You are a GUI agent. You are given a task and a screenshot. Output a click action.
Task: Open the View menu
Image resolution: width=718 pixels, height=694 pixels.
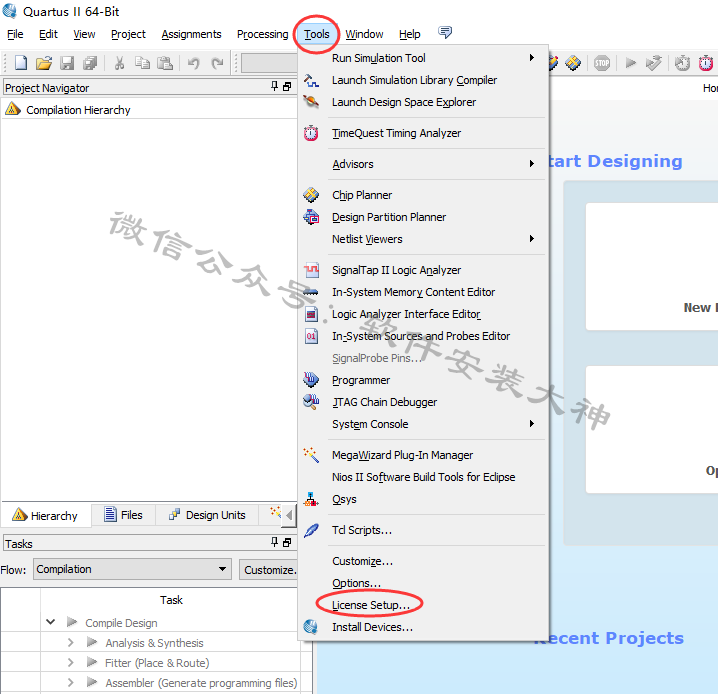tap(84, 34)
